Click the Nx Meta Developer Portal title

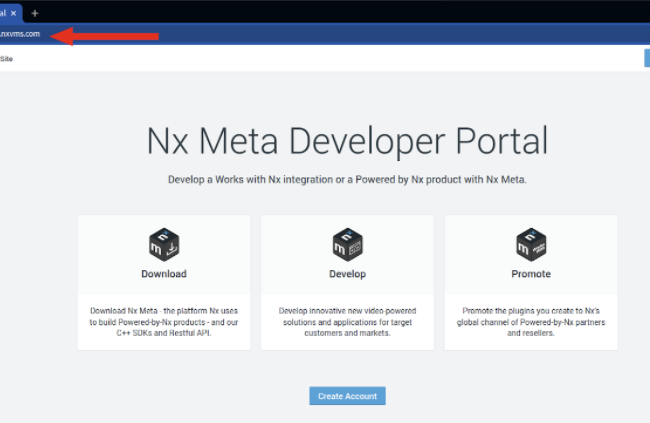(347, 141)
